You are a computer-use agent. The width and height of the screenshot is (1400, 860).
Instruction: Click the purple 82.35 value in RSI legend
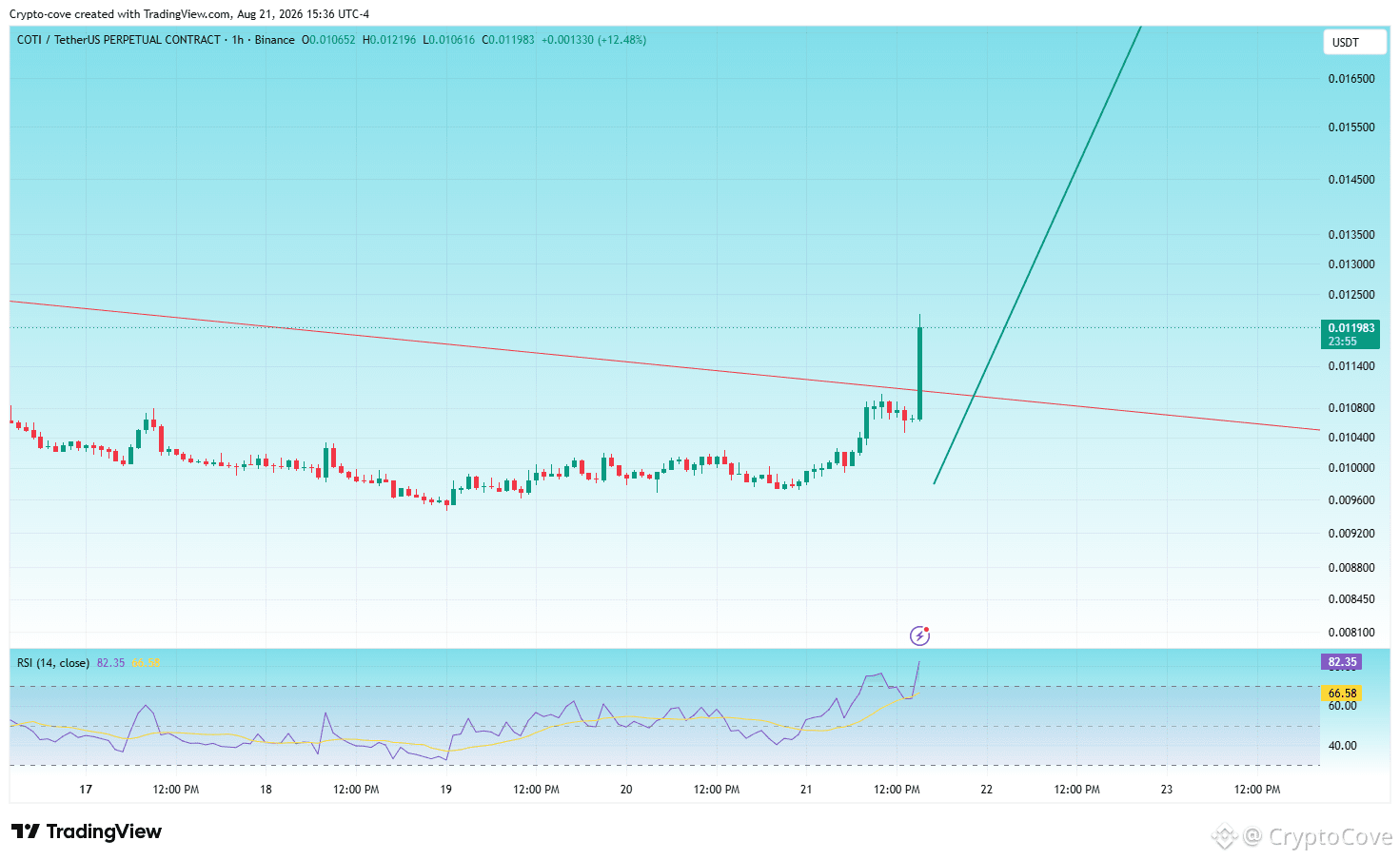coord(110,663)
